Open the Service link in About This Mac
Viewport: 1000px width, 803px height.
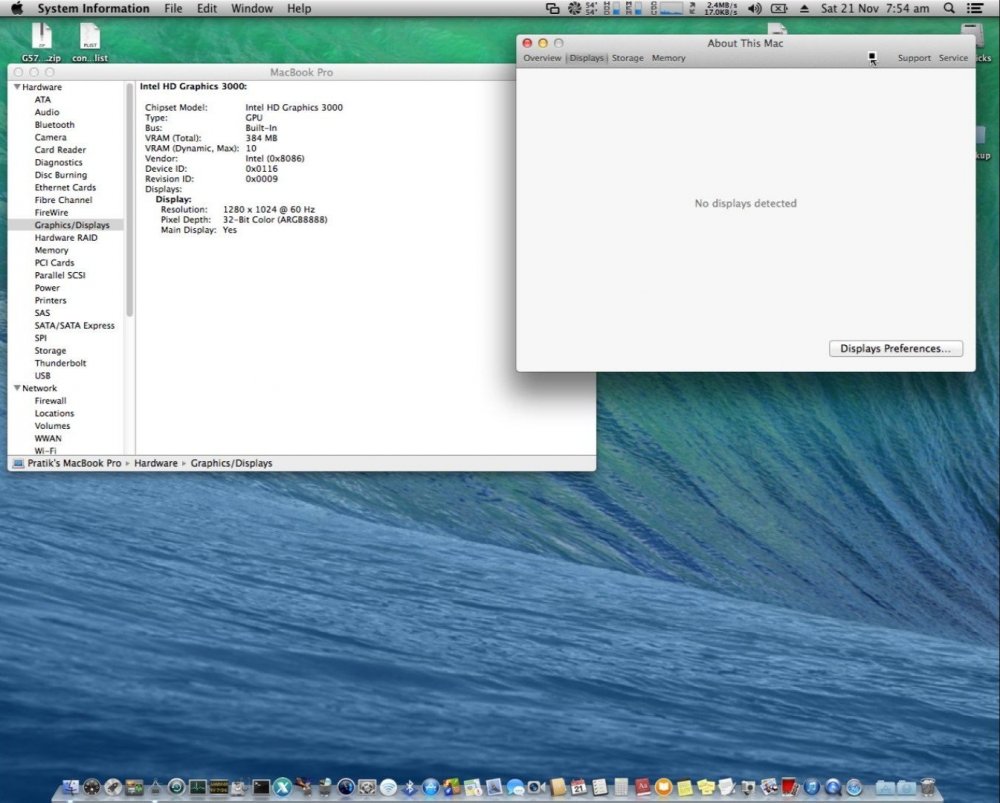coord(953,58)
